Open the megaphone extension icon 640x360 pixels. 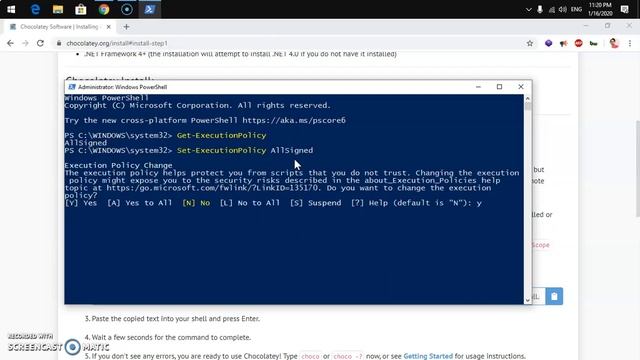[564, 43]
